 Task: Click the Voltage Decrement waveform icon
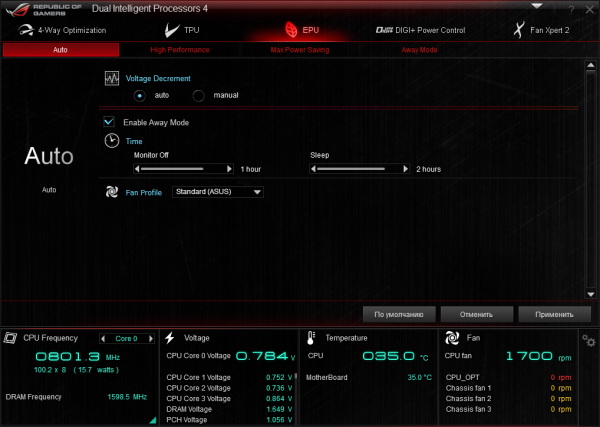112,78
